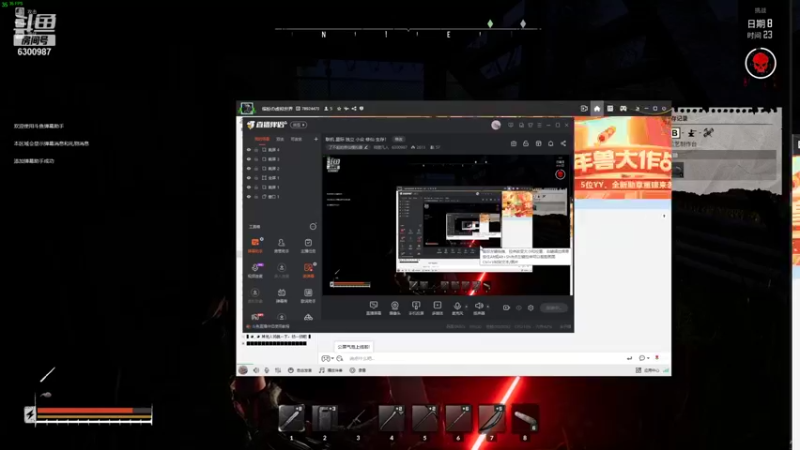Toggle lock on the last source row

pyautogui.click(x=256, y=196)
